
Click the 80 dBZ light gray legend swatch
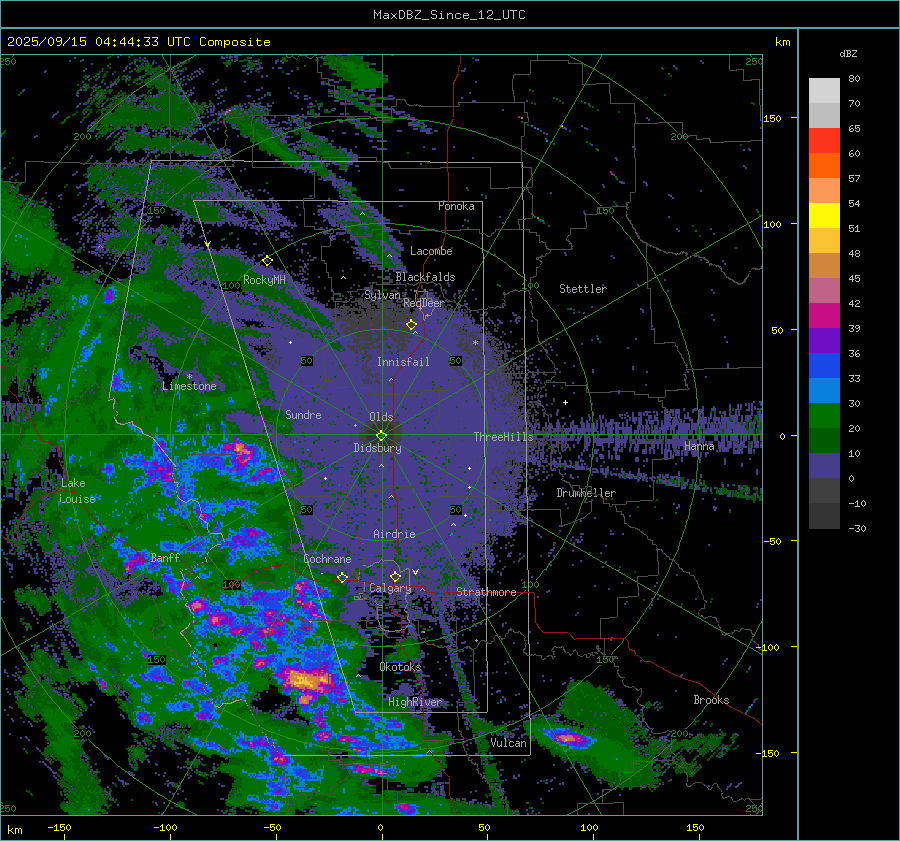tap(824, 91)
